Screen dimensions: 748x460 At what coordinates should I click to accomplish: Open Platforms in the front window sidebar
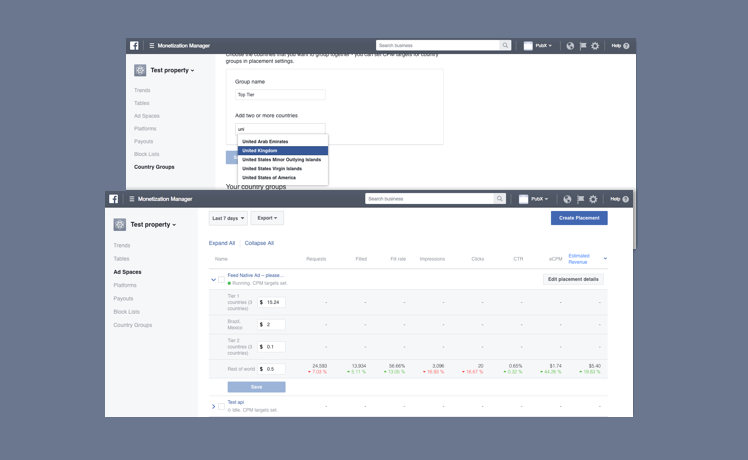[x=125, y=285]
